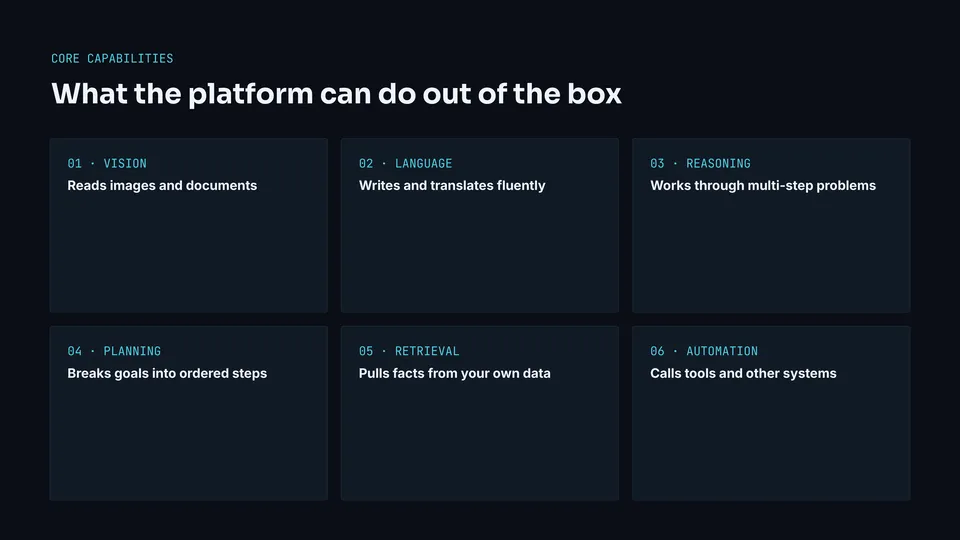The image size is (960, 540).
Task: Select the 03 Reasoning capability card
Action: click(x=771, y=225)
